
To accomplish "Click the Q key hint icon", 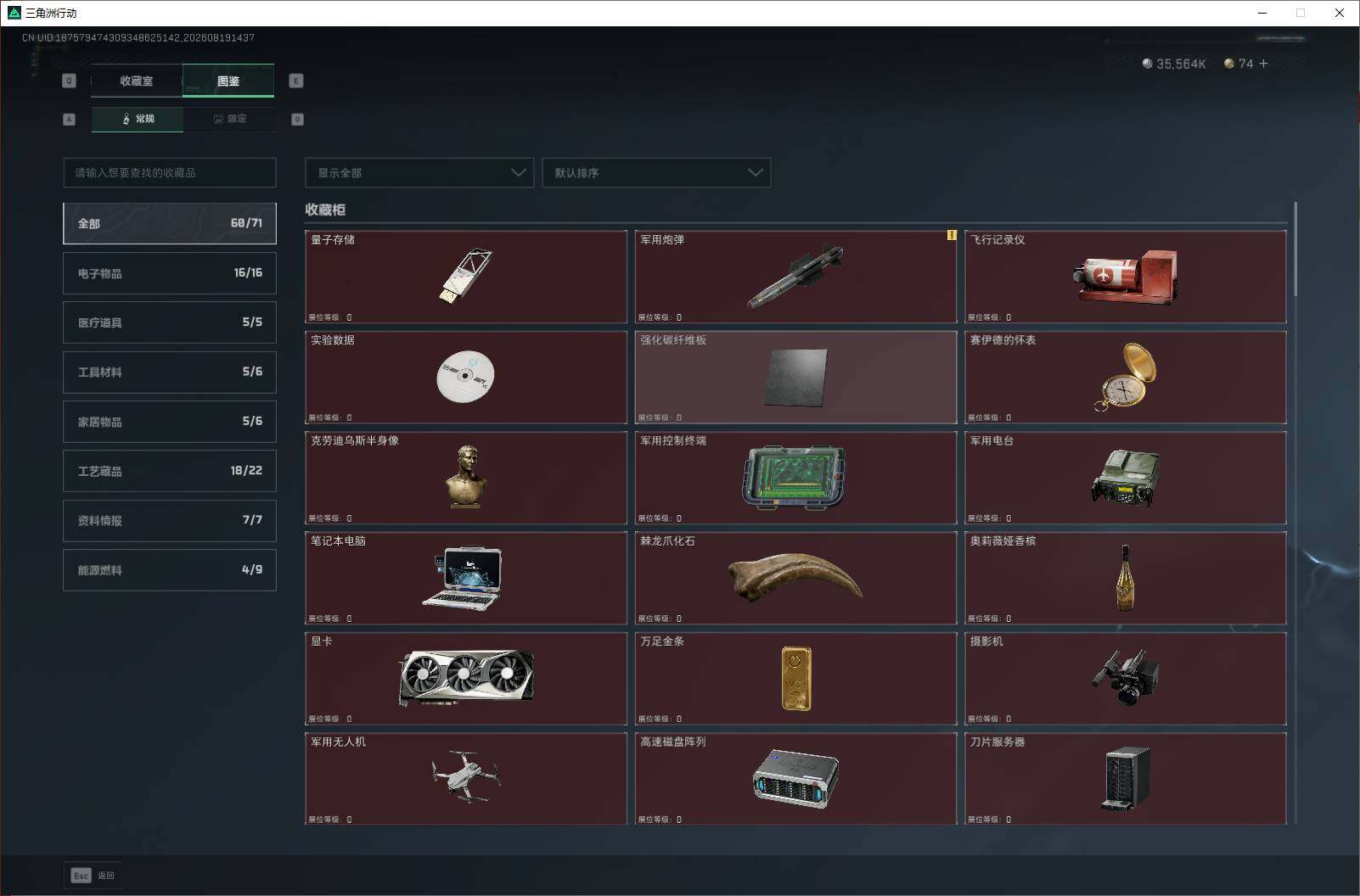I will pyautogui.click(x=70, y=81).
